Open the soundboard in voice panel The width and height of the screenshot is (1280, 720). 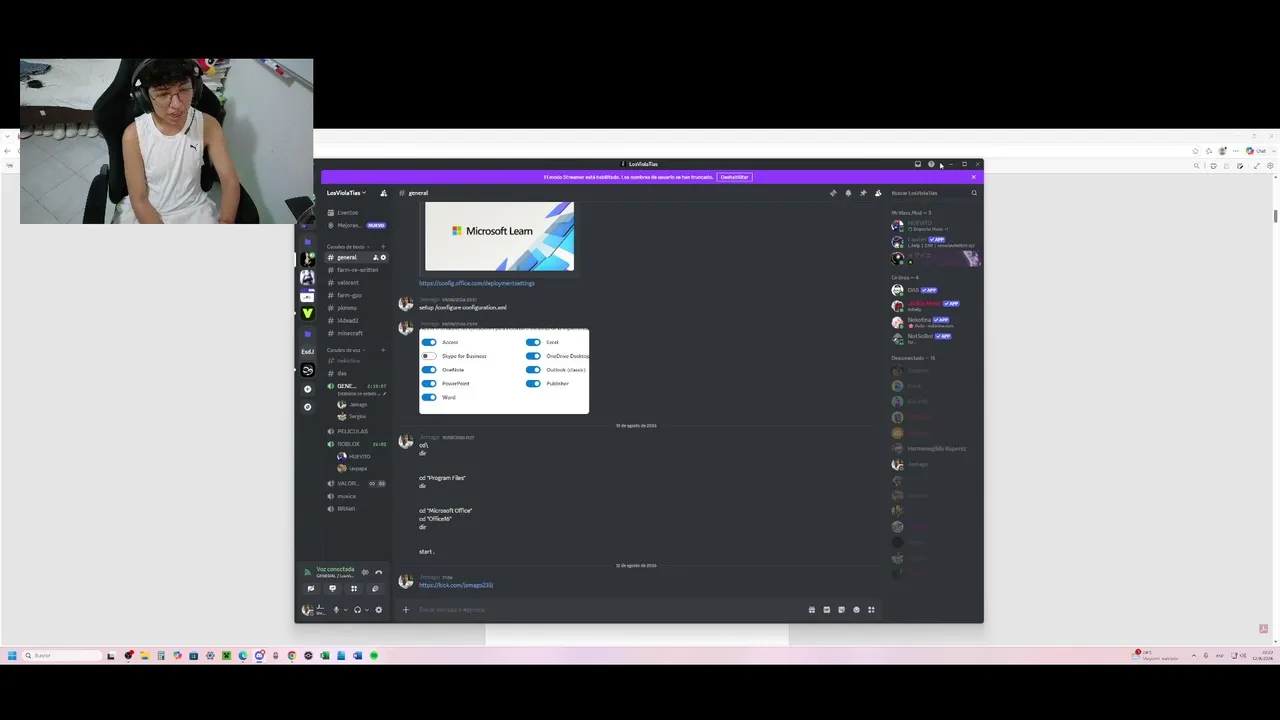pyautogui.click(x=375, y=589)
